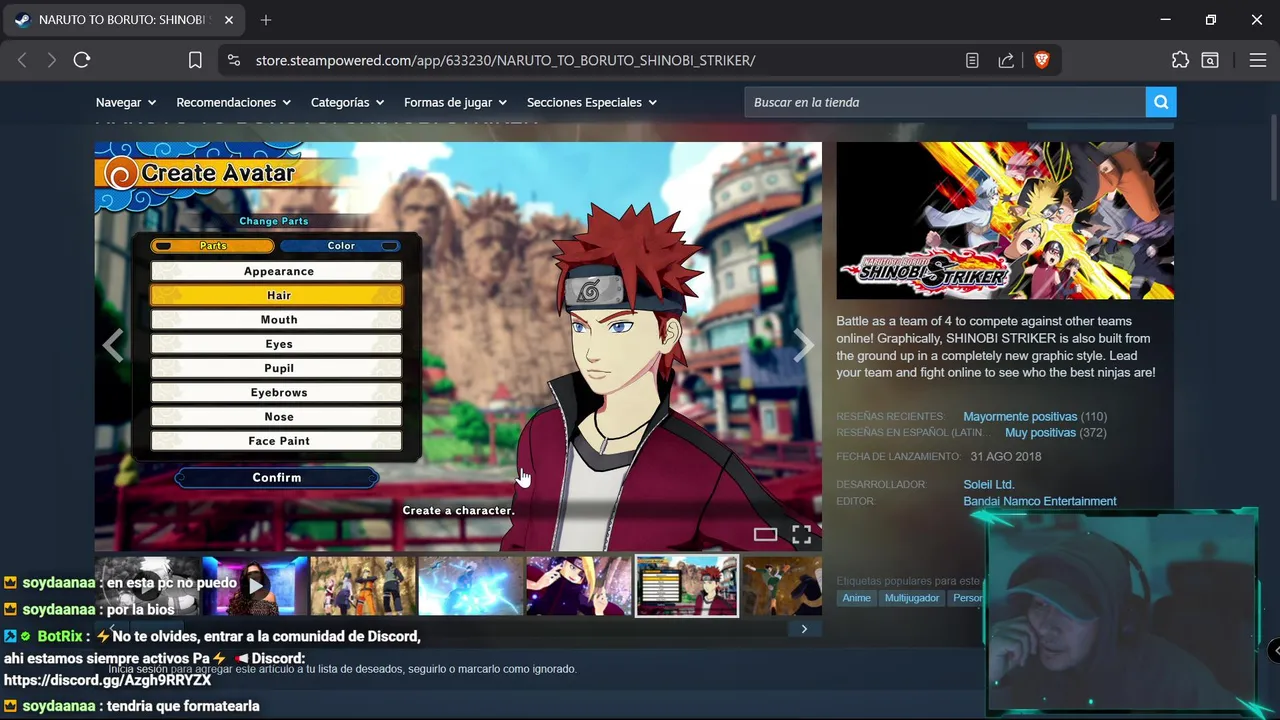
Task: Select the highlighted Create Avatar thumbnail
Action: coord(687,586)
